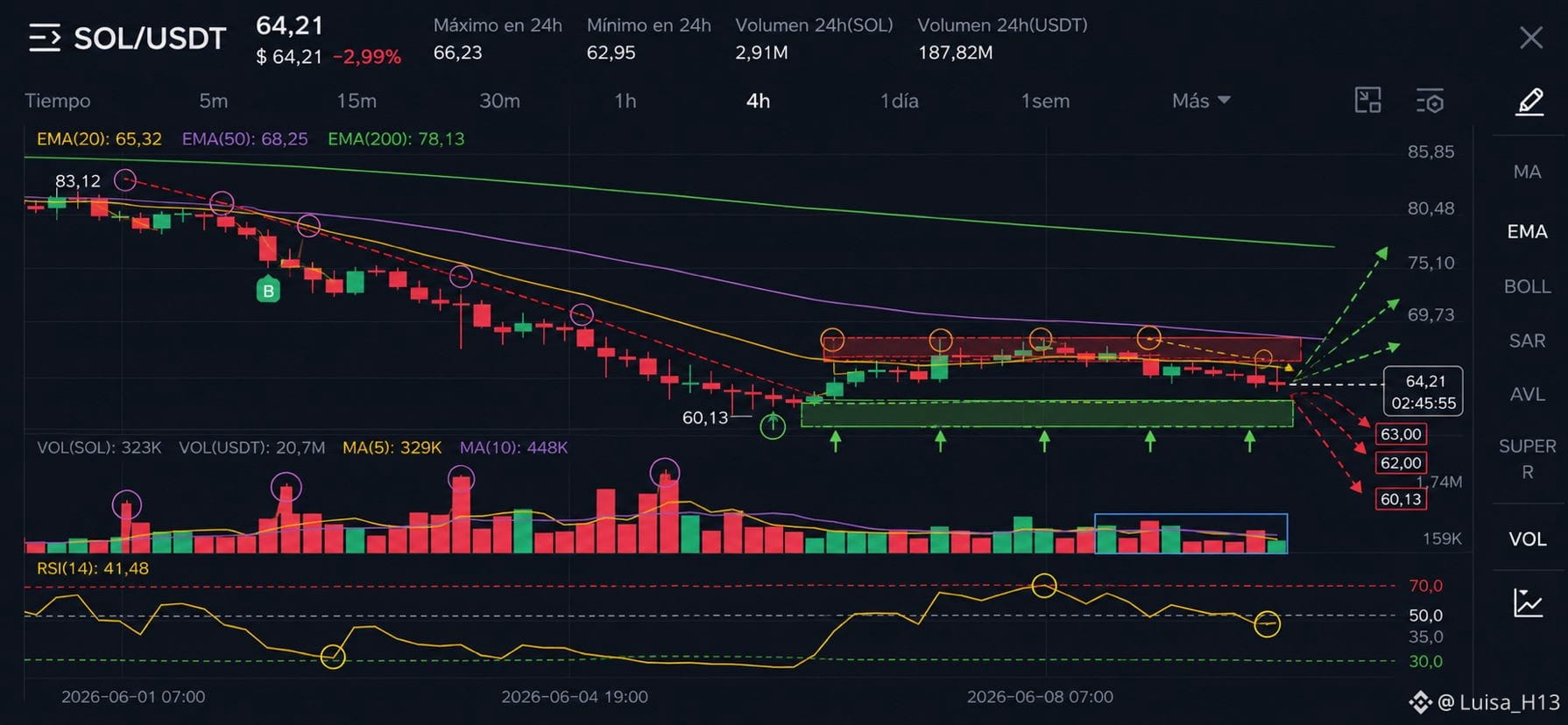Select the 1día timeframe

pos(899,101)
